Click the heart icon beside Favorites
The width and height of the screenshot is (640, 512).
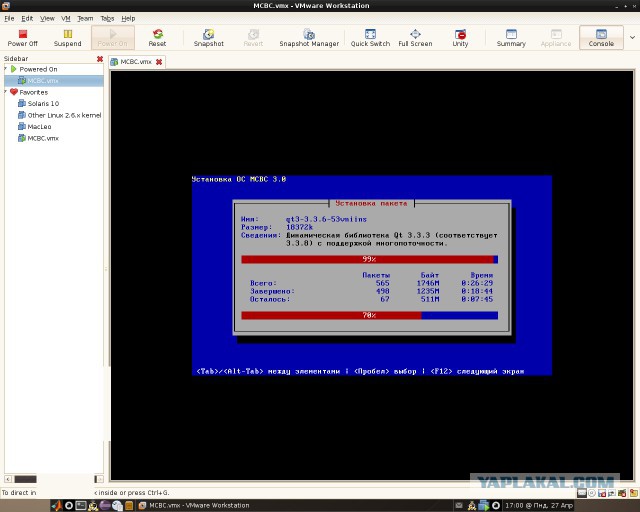click(14, 92)
